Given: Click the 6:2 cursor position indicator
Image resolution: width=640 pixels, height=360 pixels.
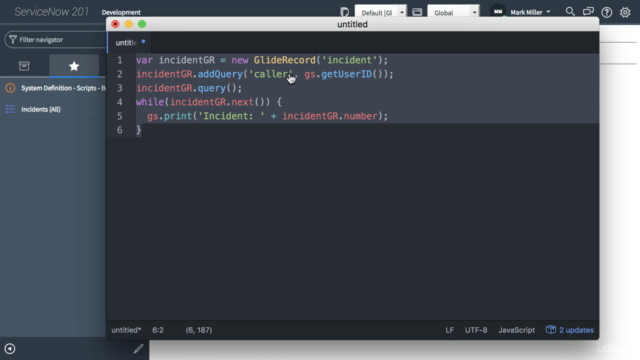Looking at the screenshot, I should [158, 330].
